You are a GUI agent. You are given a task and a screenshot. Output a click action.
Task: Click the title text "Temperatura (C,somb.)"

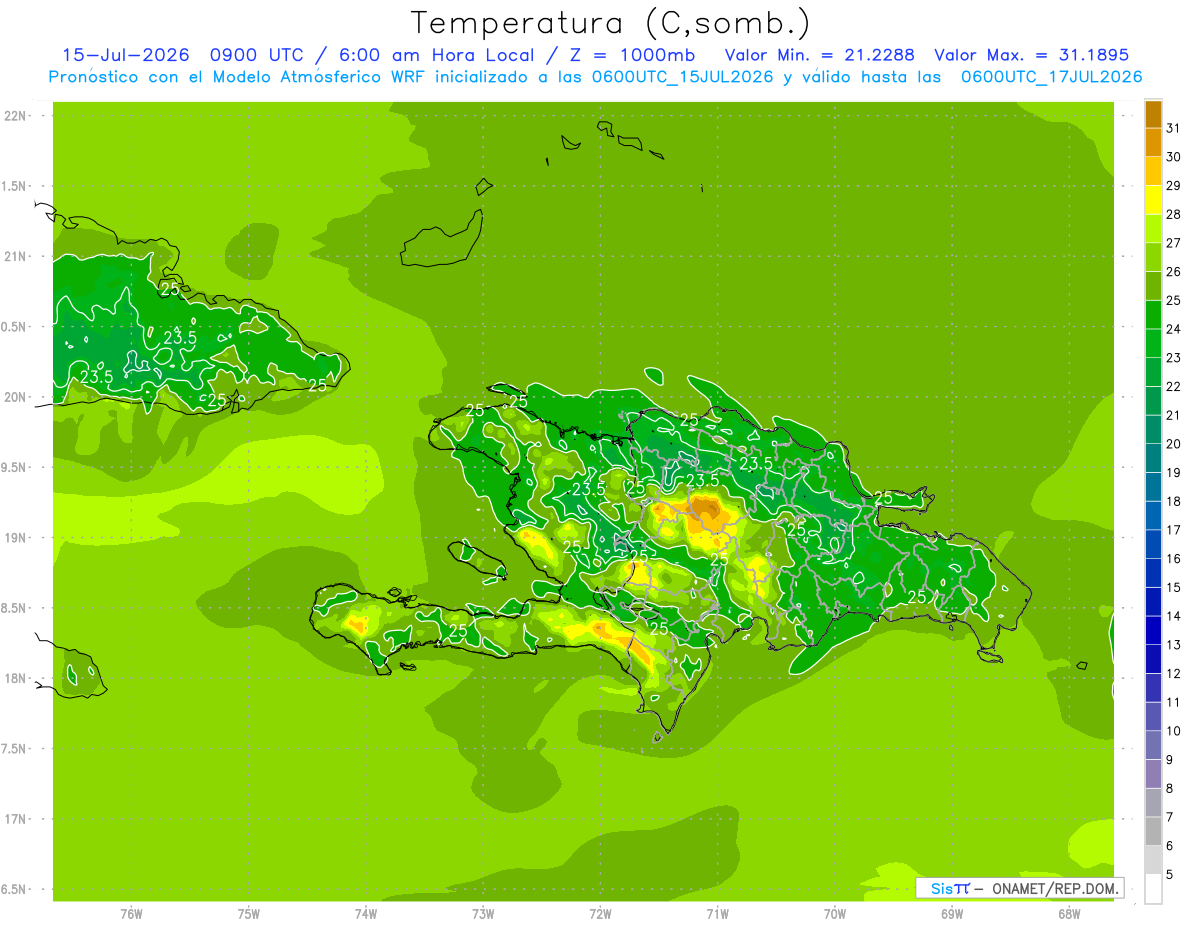(611, 23)
